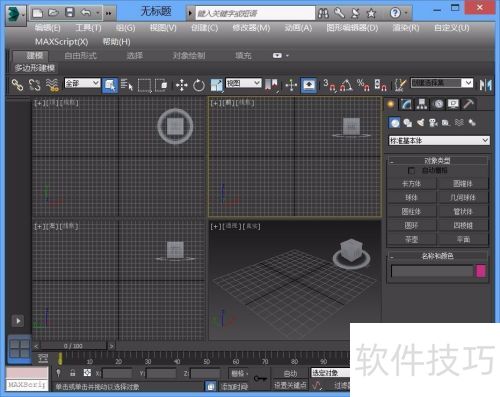
Task: Activate the Select and Scale tool
Action: [x=216, y=85]
